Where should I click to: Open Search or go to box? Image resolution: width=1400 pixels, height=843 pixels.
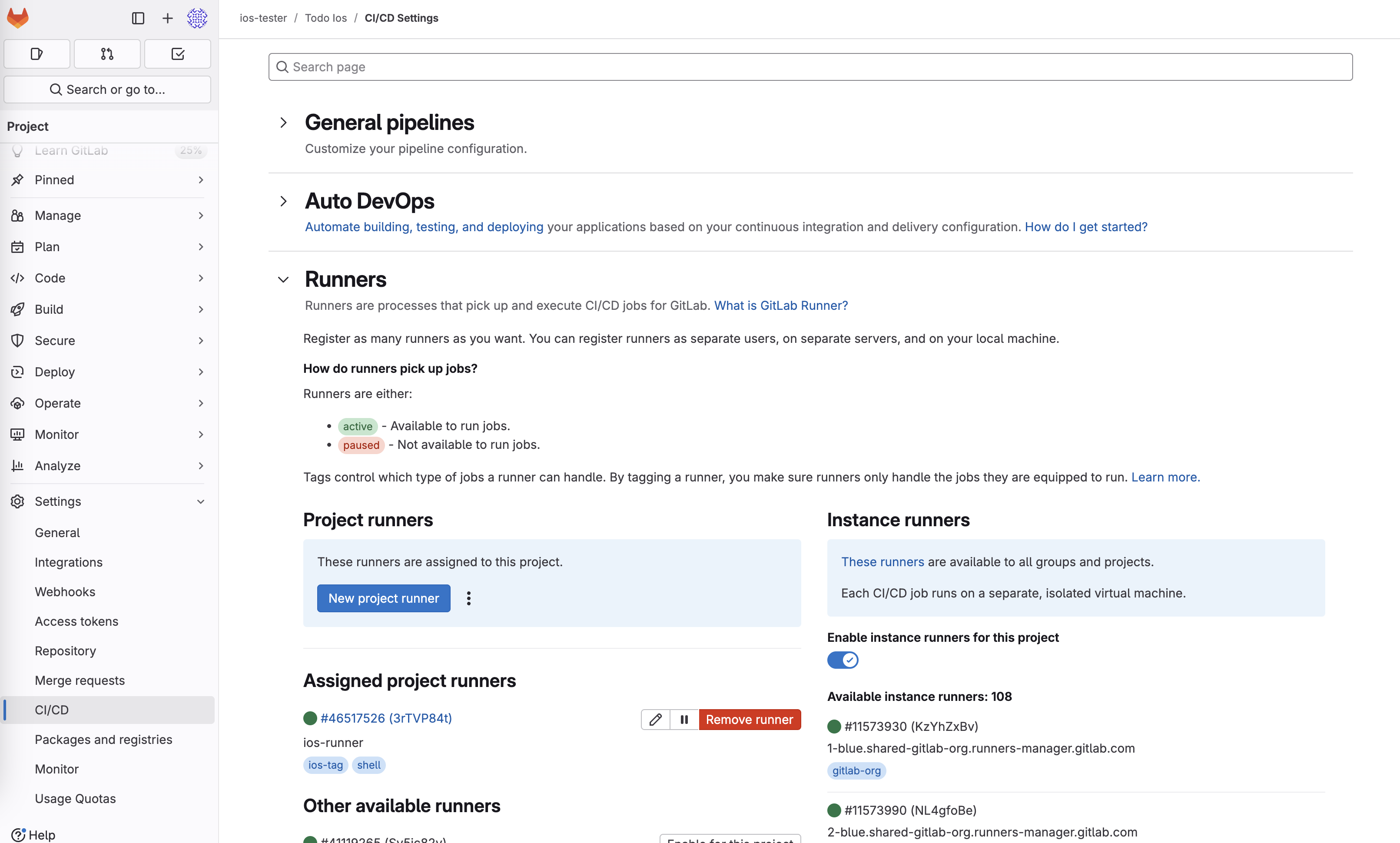click(107, 89)
